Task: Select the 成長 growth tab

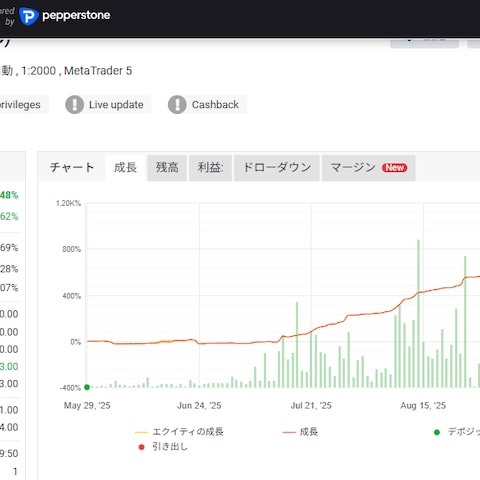Action: click(125, 168)
